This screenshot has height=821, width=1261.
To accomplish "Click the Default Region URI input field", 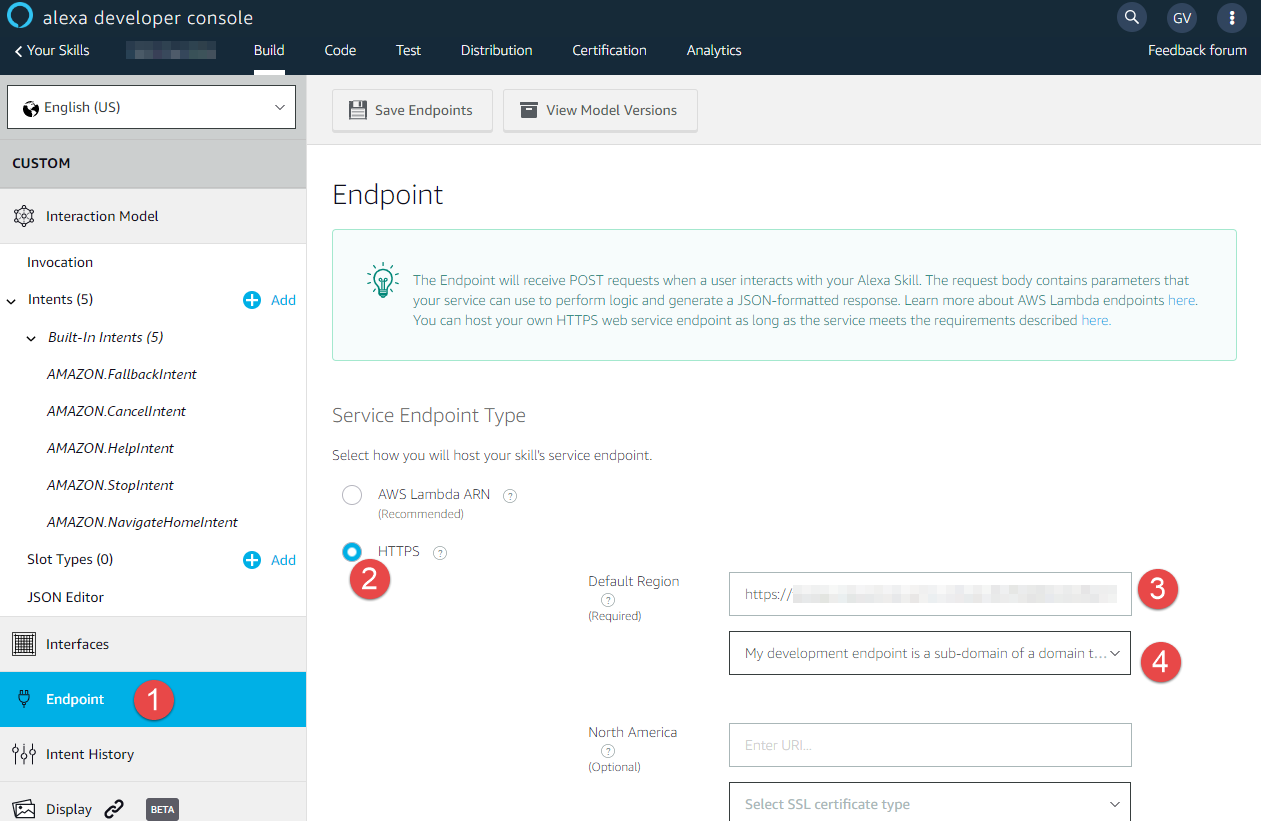I will coord(930,594).
